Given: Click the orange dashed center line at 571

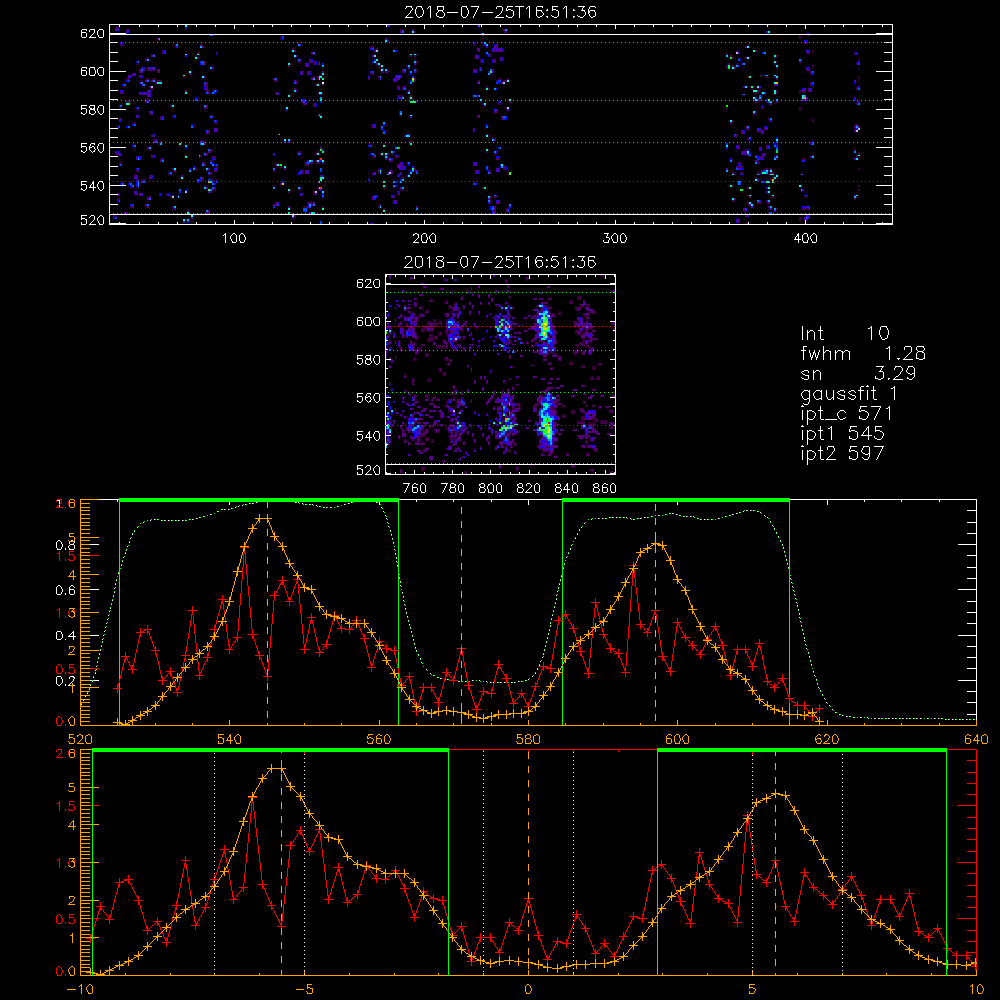Looking at the screenshot, I should (x=462, y=612).
